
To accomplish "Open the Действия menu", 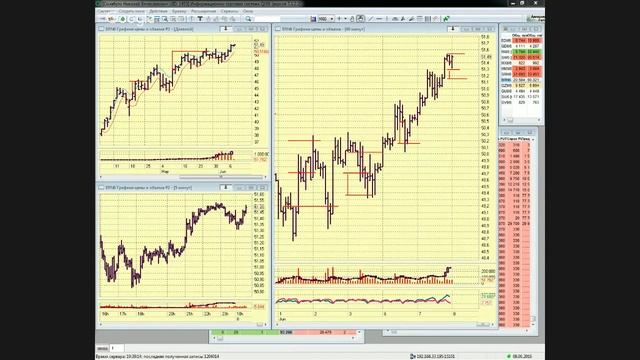I will point(158,11).
